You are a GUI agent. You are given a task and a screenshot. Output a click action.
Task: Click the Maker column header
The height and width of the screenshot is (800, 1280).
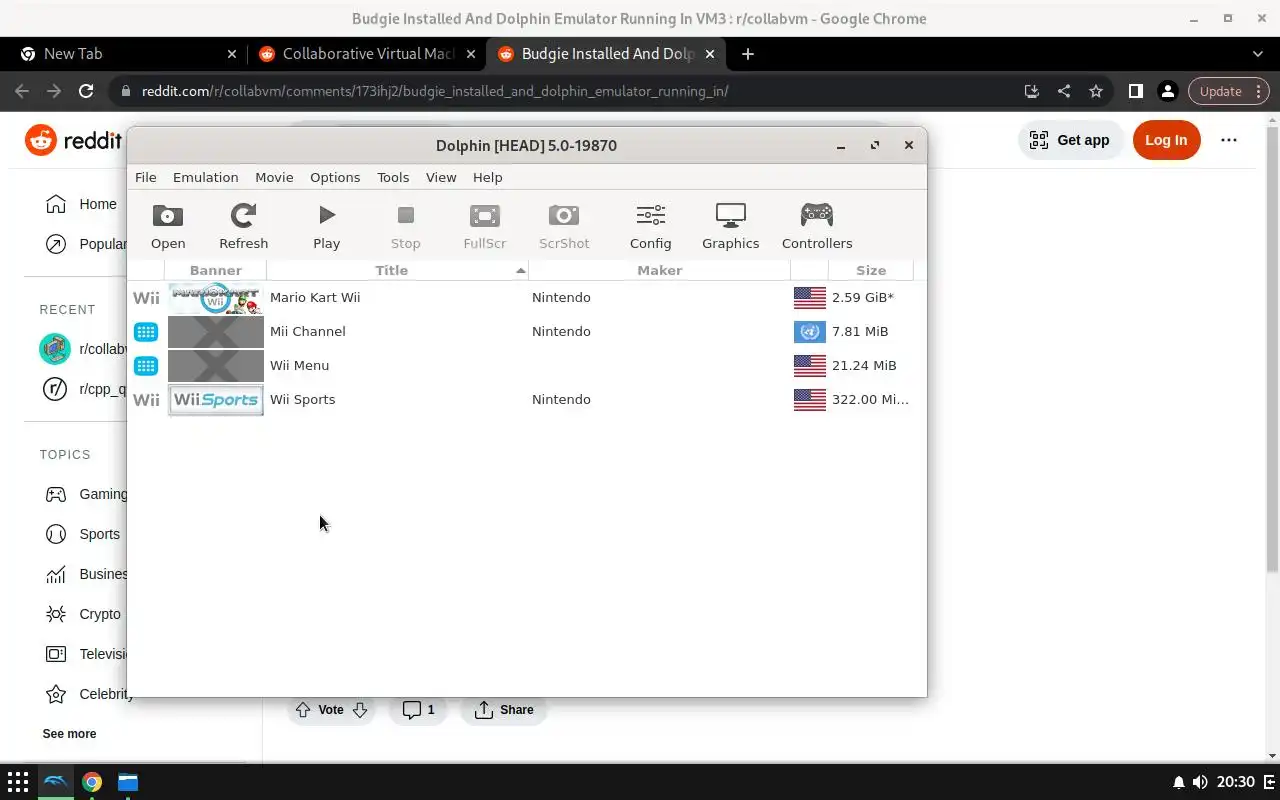(659, 270)
